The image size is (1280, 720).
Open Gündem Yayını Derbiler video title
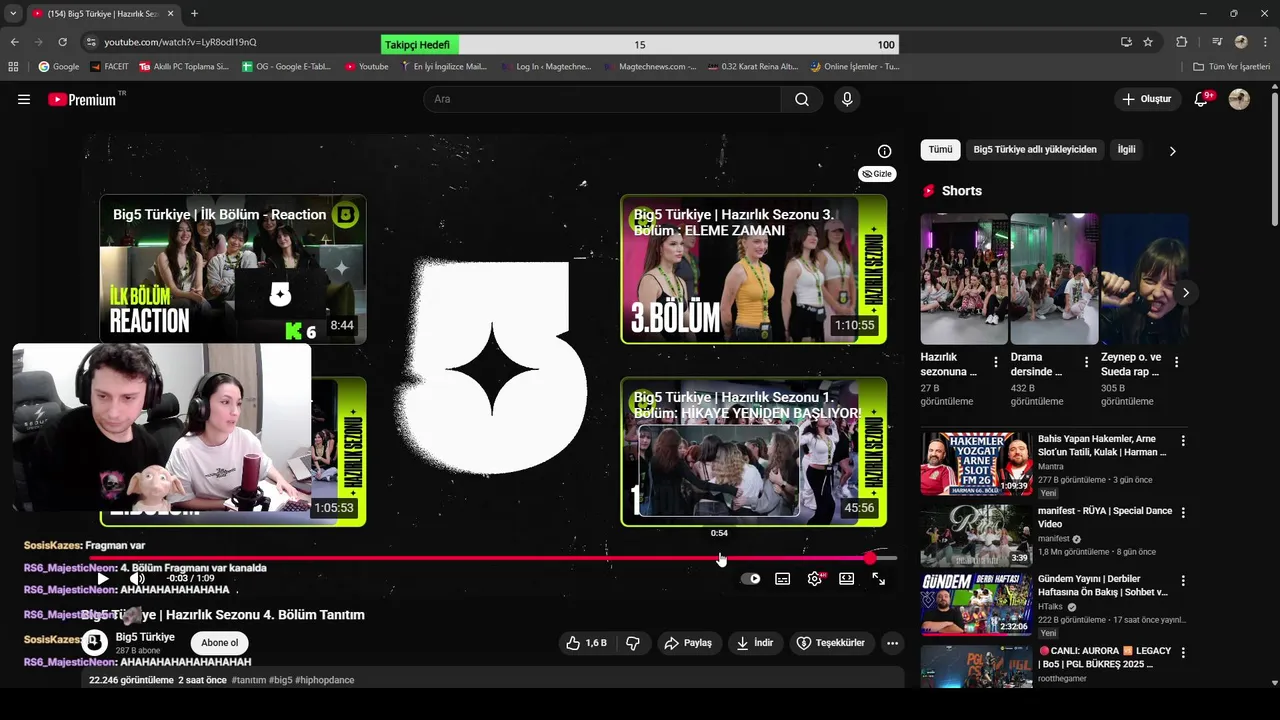coord(1103,585)
